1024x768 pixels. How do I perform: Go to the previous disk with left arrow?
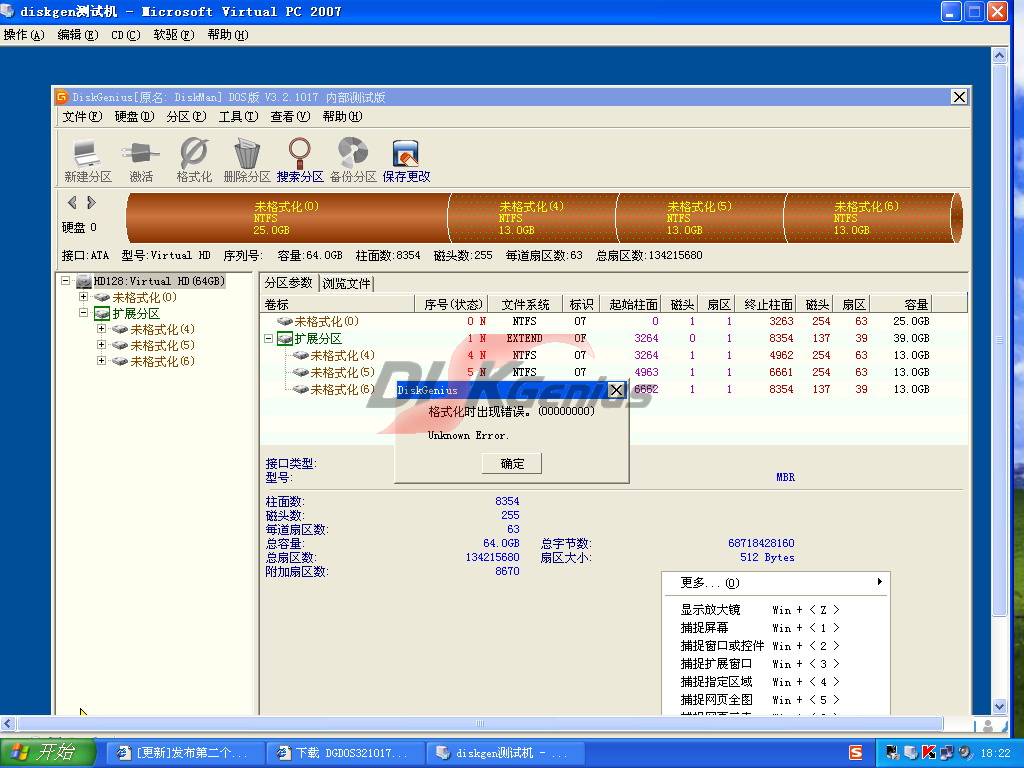[72, 202]
